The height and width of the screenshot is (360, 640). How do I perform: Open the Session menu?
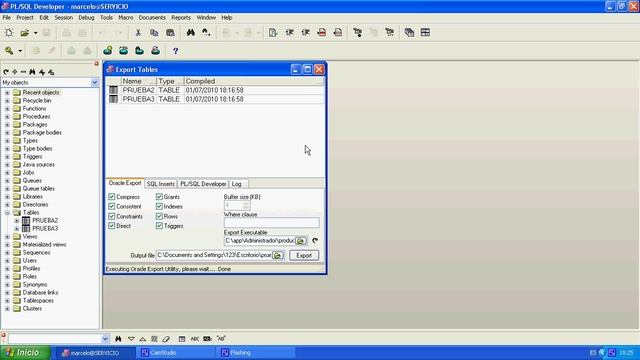point(63,18)
